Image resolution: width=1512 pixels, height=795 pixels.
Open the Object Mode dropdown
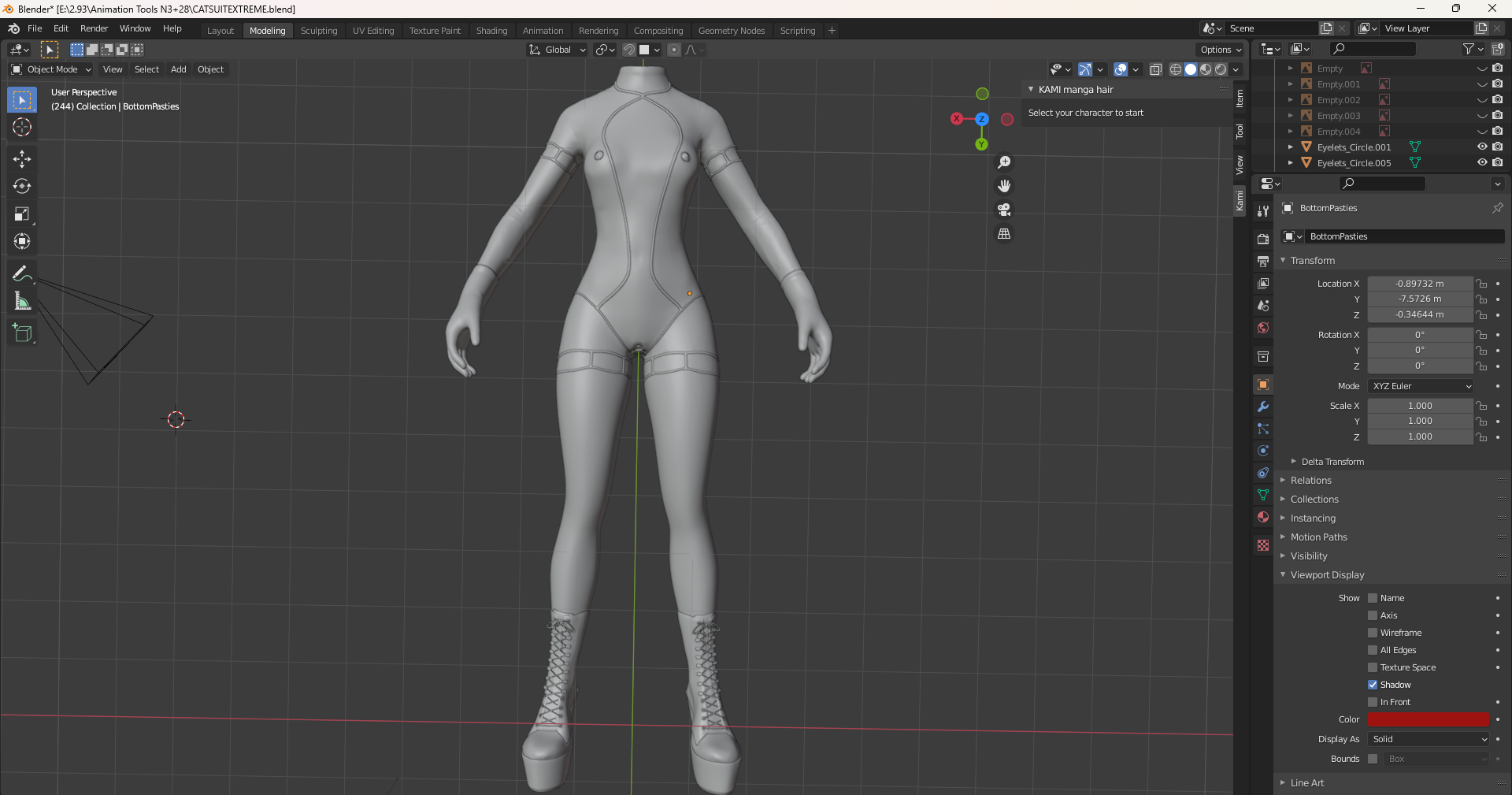[51, 69]
